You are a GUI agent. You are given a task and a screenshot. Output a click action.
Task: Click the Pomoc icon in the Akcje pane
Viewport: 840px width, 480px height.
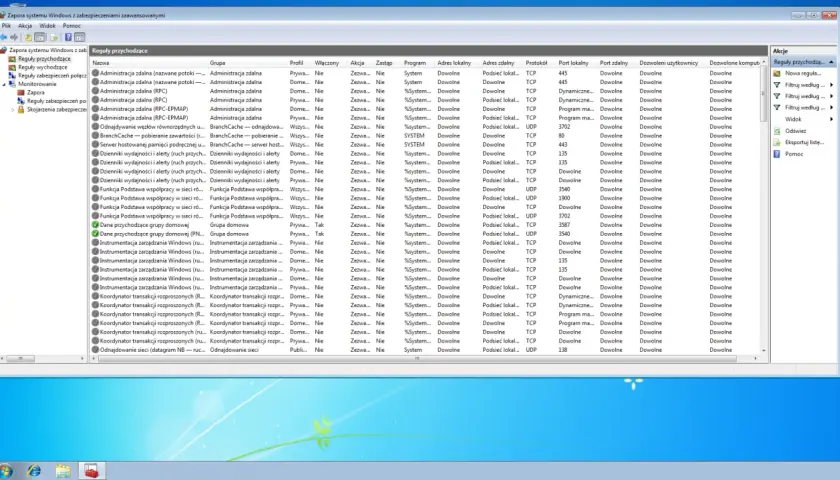777,154
